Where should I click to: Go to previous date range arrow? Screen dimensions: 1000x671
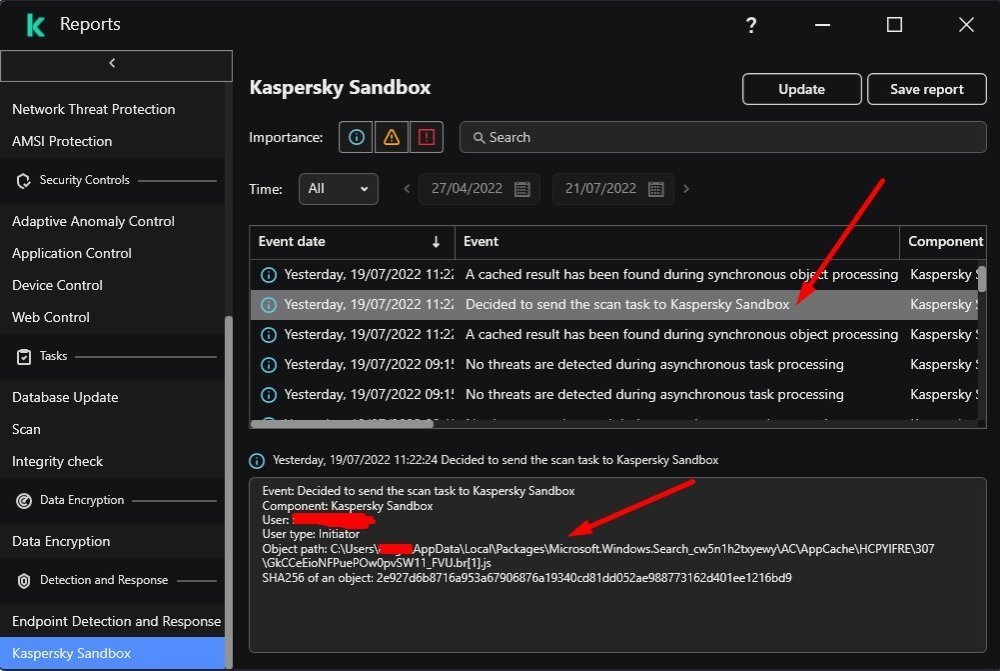407,189
